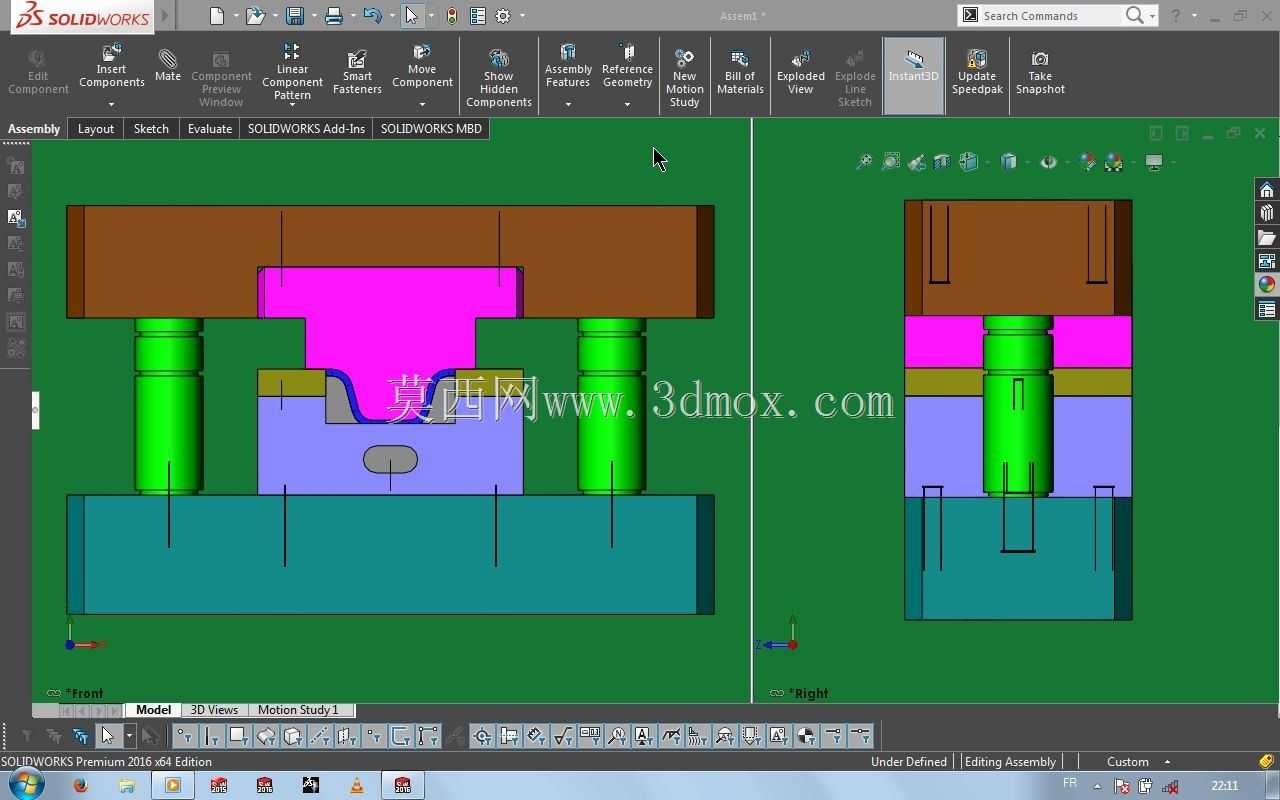Toggle Filter Faces selection filter
The image size is (1280, 800).
[x=239, y=736]
